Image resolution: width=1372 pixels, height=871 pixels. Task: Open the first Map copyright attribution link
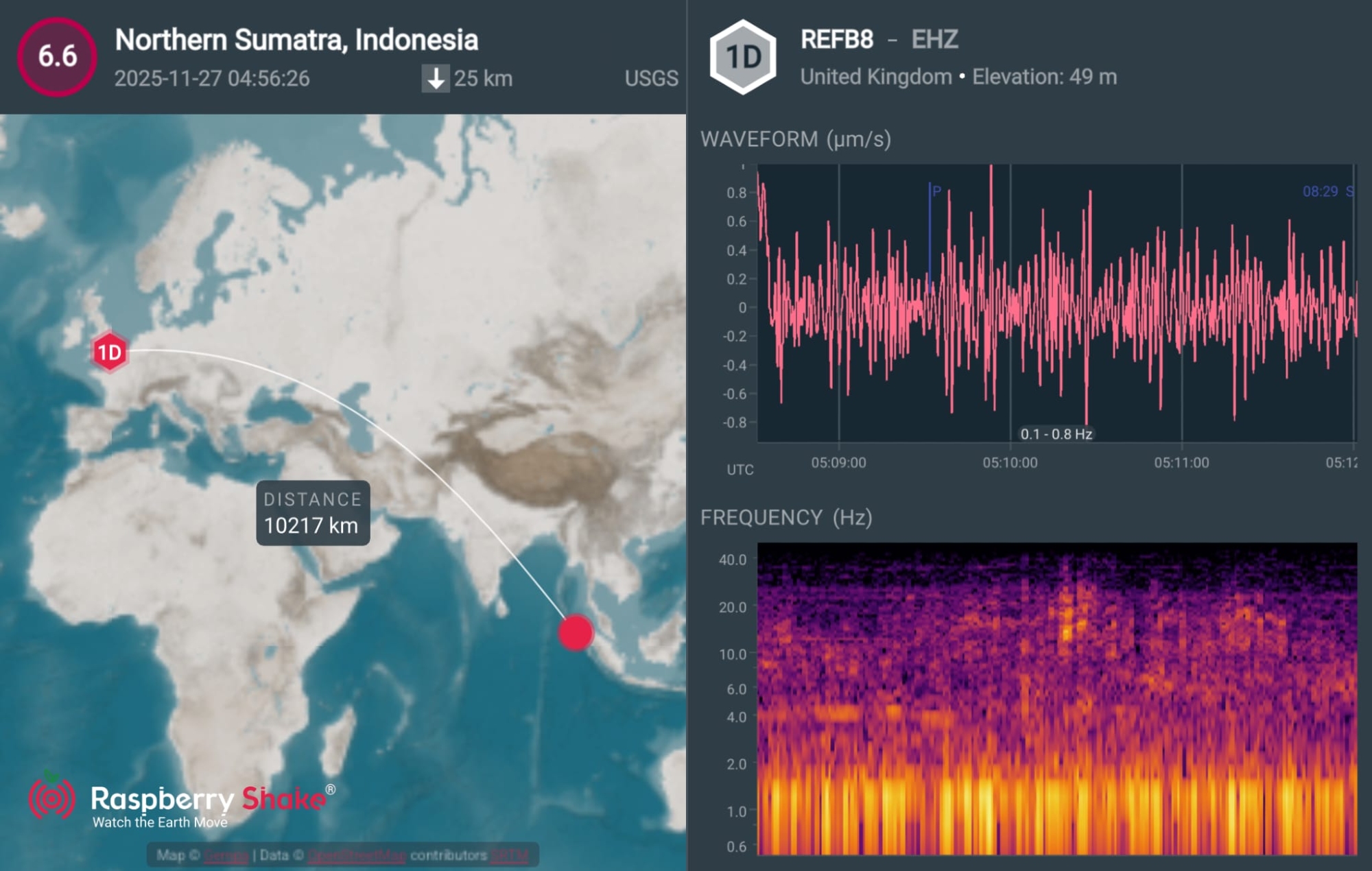pos(226,855)
